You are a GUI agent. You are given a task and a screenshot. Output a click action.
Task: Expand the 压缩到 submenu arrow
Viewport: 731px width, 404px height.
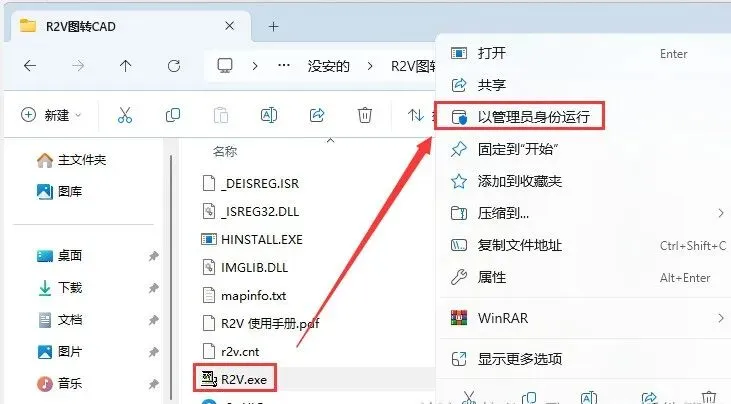pyautogui.click(x=721, y=213)
